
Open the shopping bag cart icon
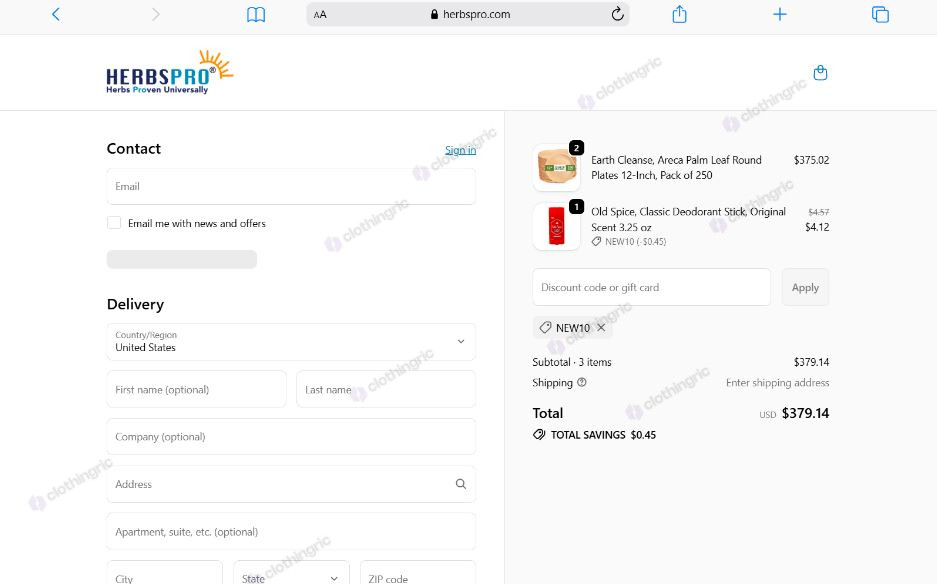click(820, 73)
